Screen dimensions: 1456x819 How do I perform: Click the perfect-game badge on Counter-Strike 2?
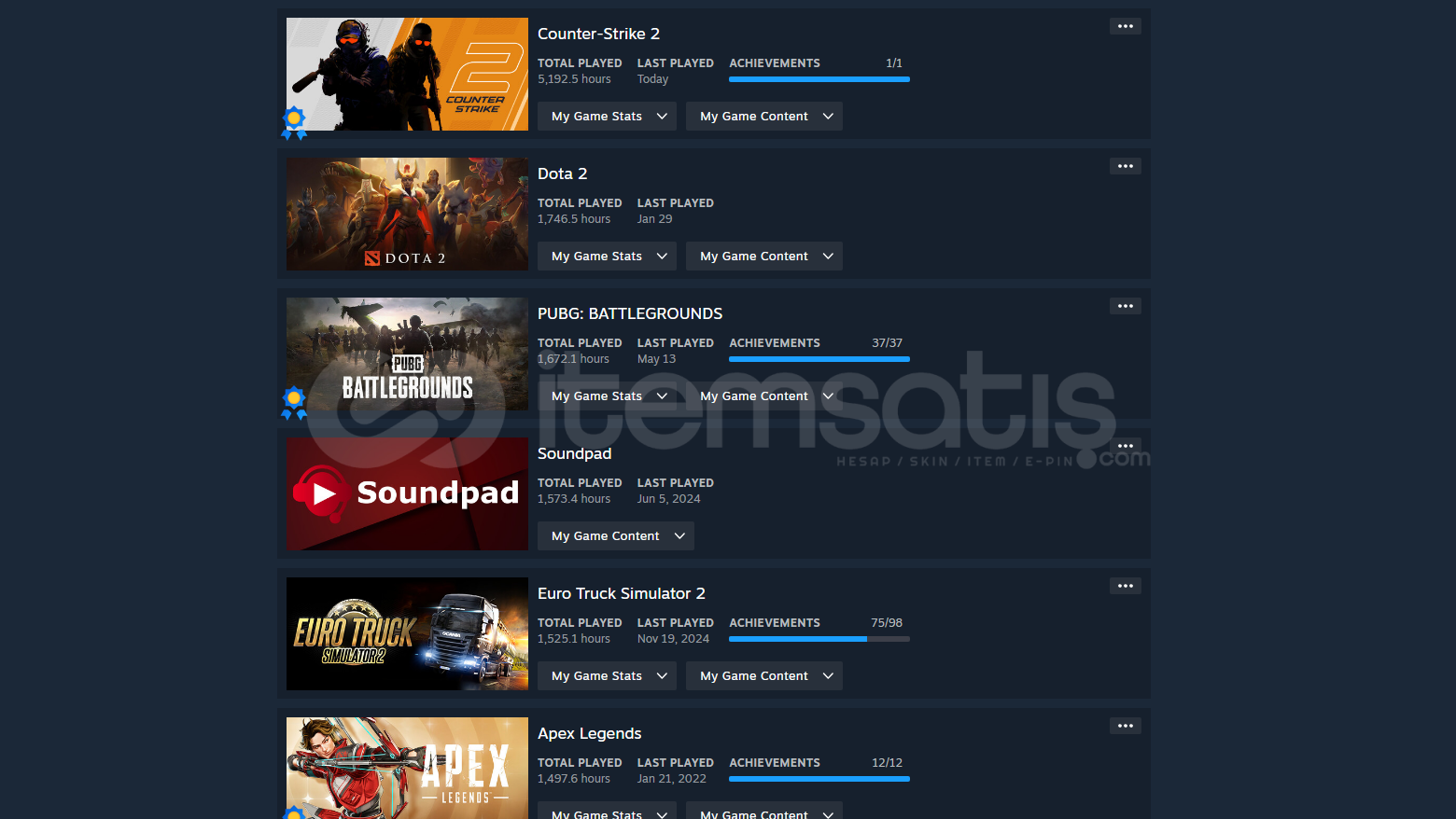[x=294, y=122]
